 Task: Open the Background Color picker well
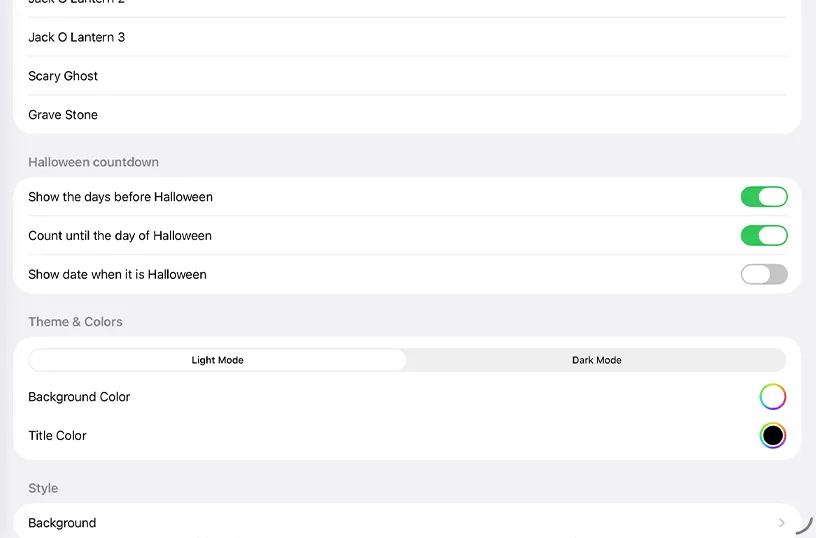pyautogui.click(x=773, y=397)
